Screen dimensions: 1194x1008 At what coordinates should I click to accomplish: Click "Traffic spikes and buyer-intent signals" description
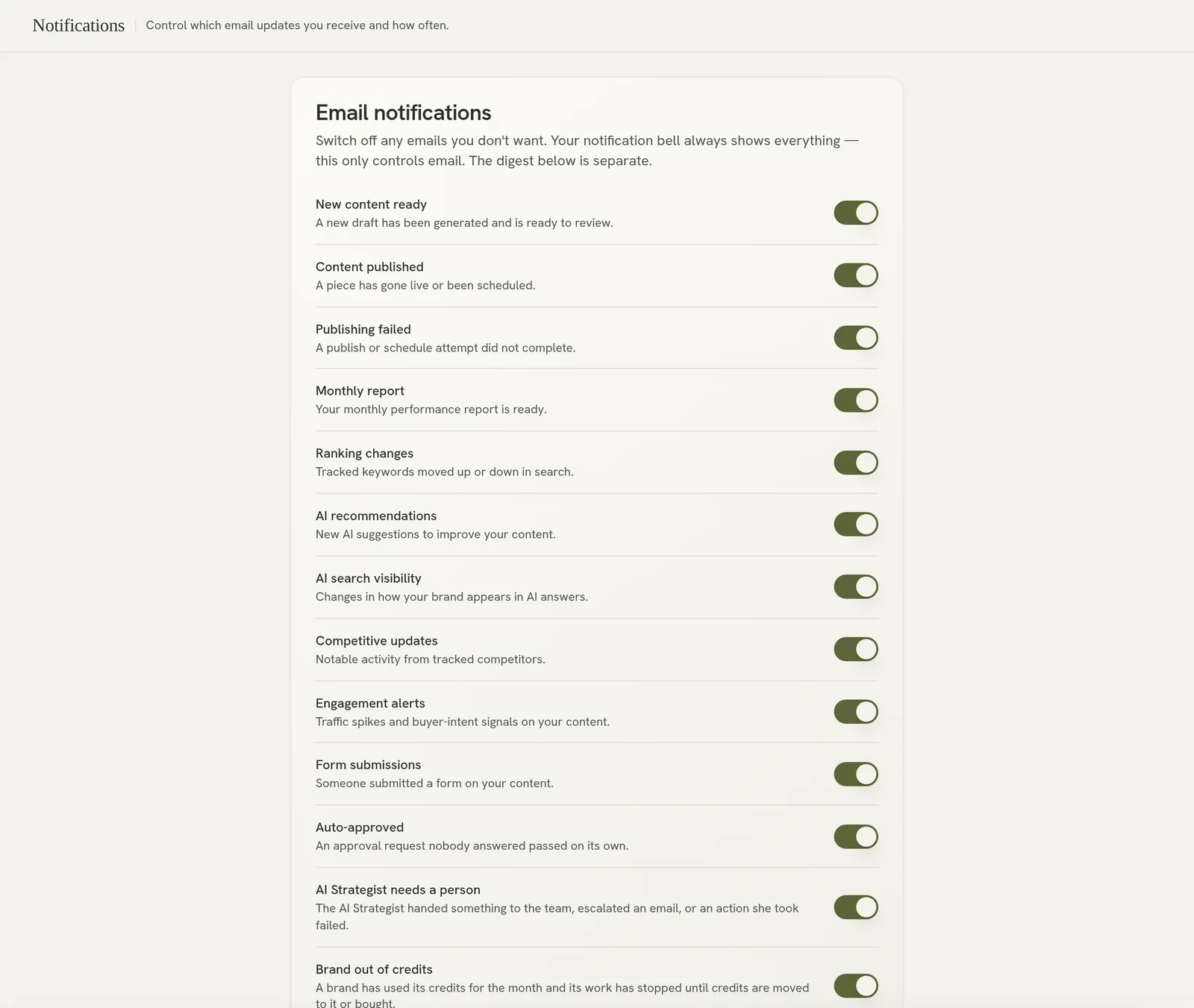463,722
